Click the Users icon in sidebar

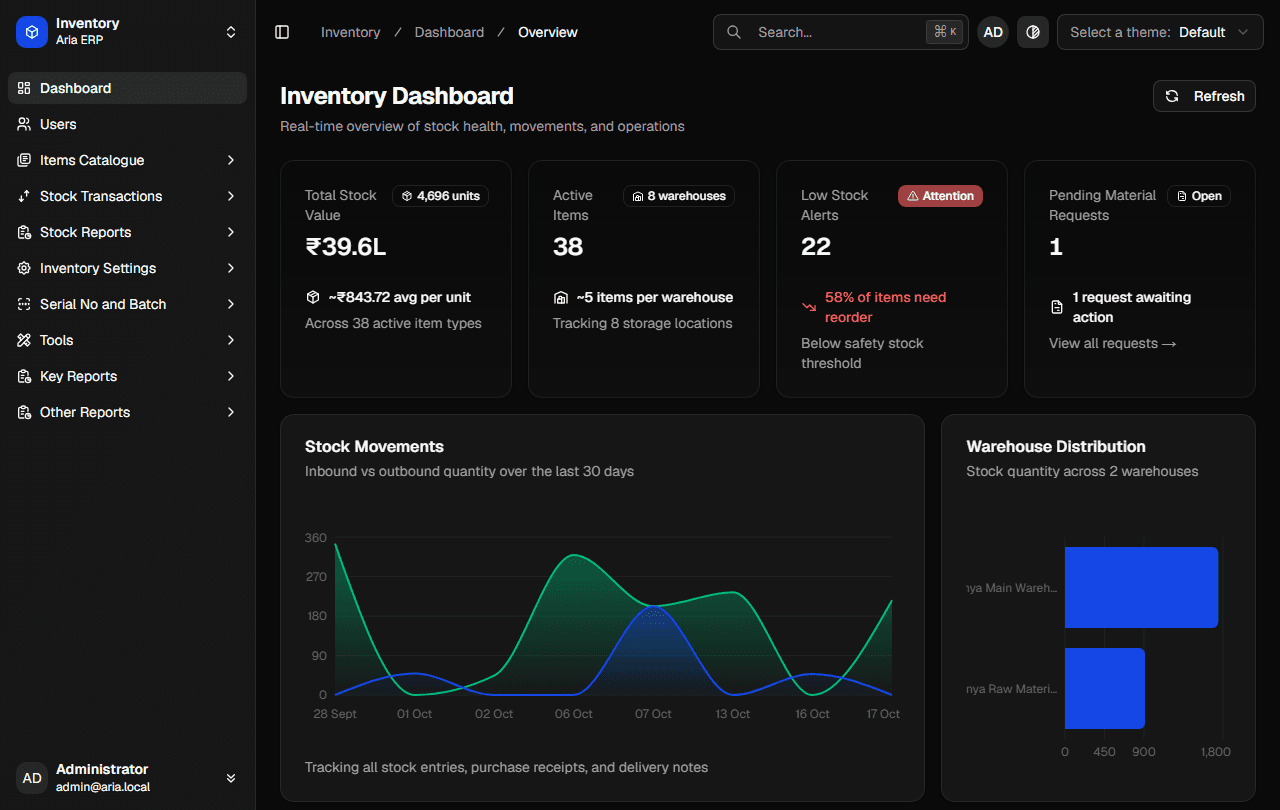(x=24, y=124)
